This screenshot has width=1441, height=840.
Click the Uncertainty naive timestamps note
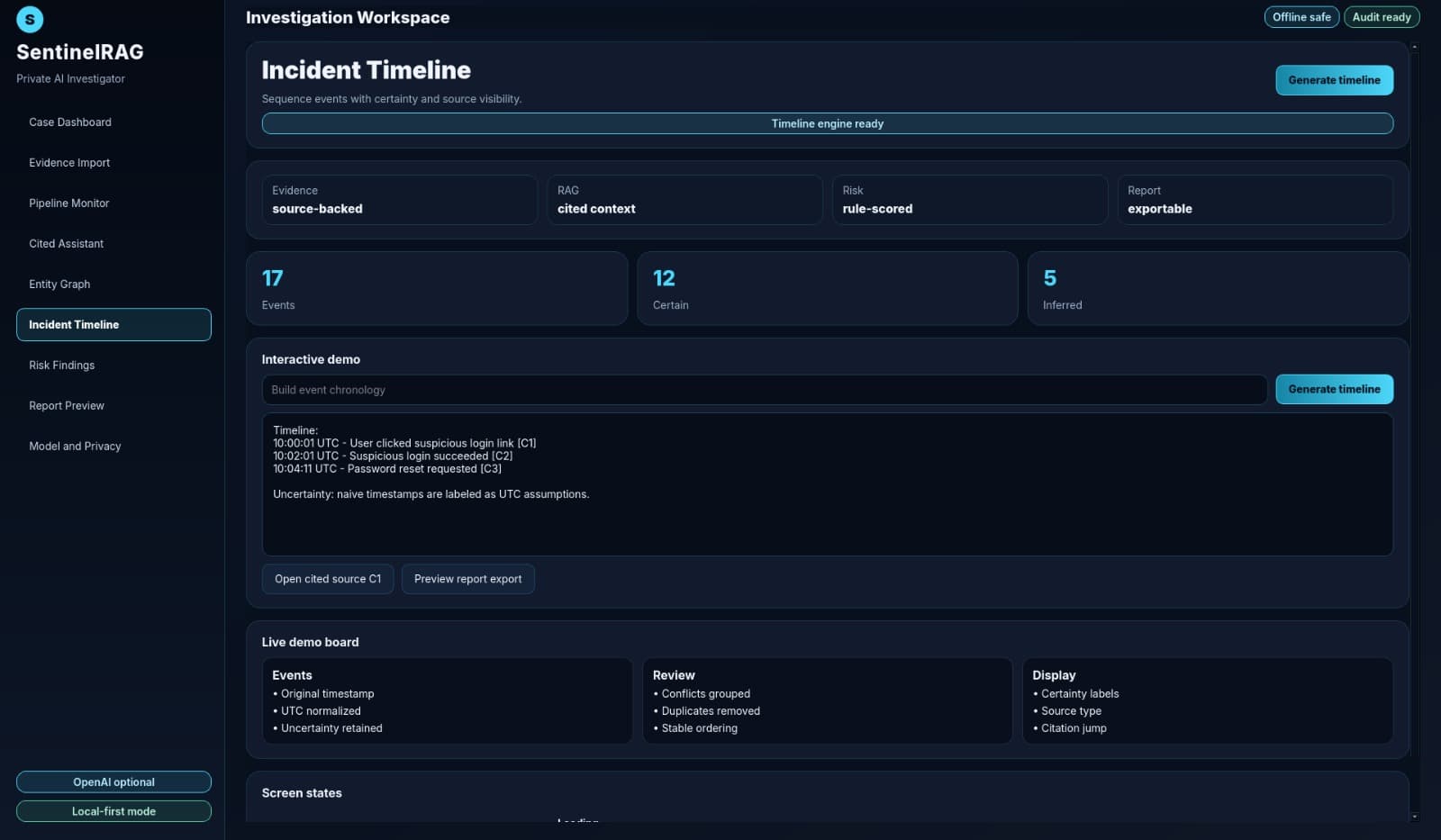pos(431,494)
